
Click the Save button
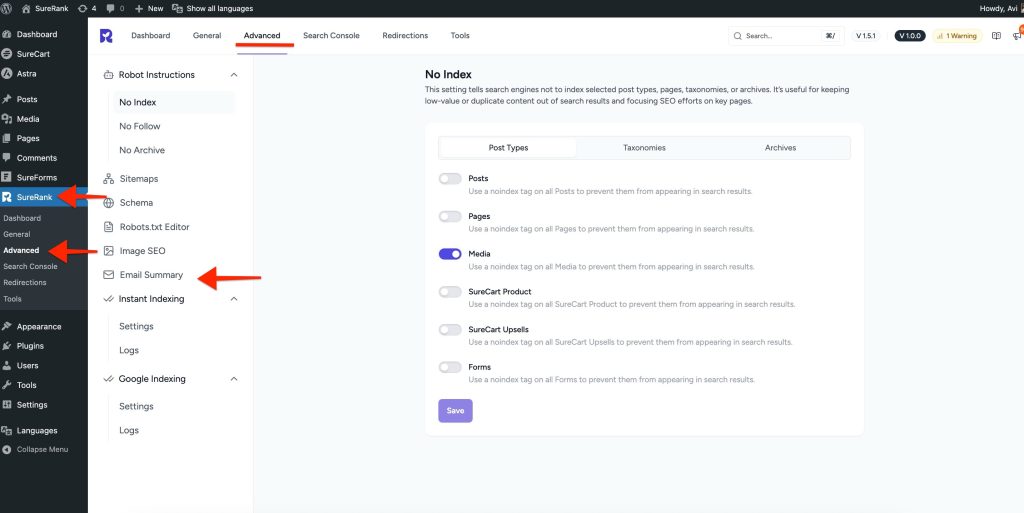(x=455, y=411)
